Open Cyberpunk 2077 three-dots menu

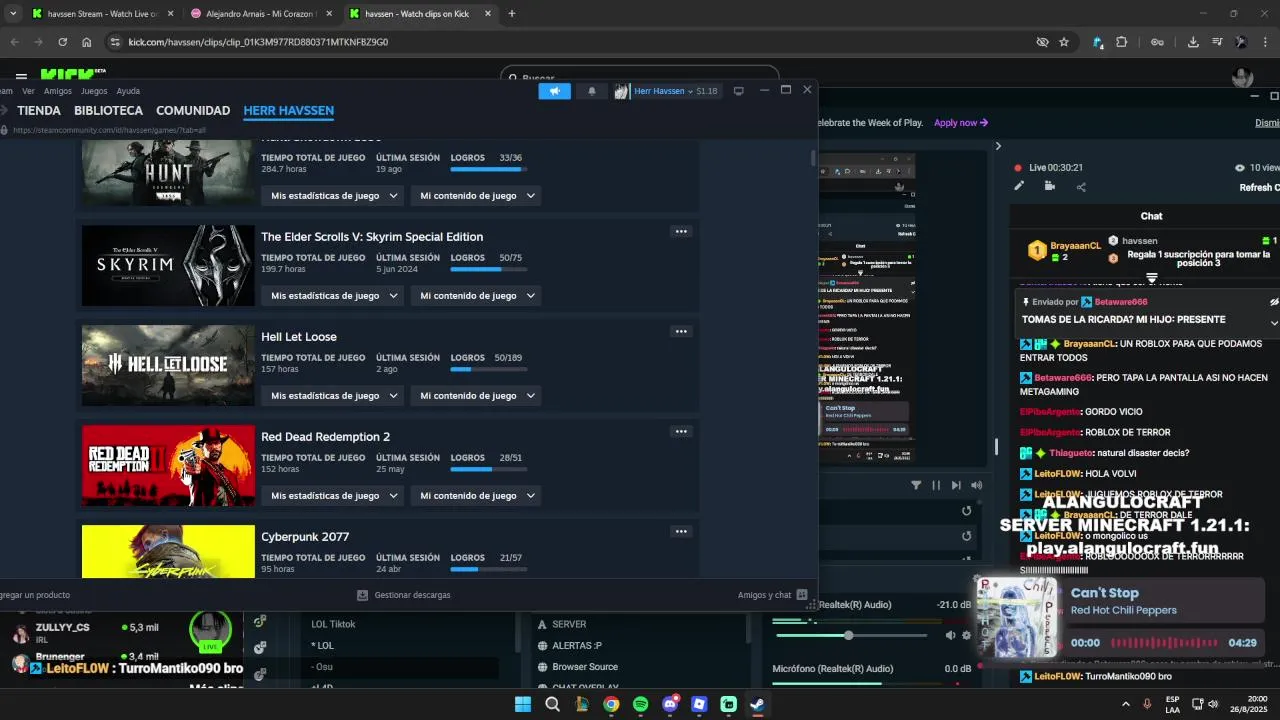pyautogui.click(x=681, y=531)
